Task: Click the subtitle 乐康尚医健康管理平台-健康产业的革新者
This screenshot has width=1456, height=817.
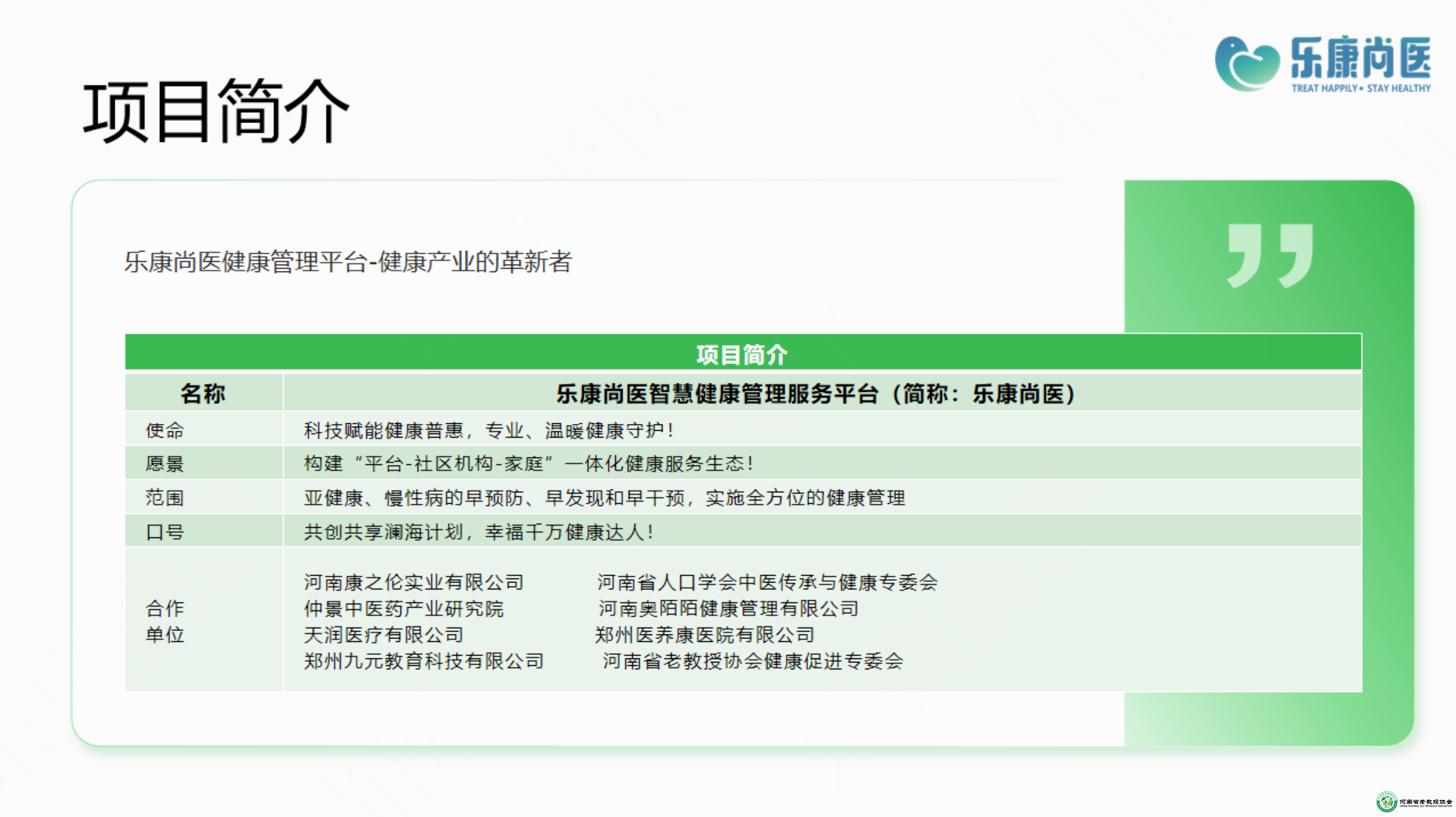Action: 347,262
